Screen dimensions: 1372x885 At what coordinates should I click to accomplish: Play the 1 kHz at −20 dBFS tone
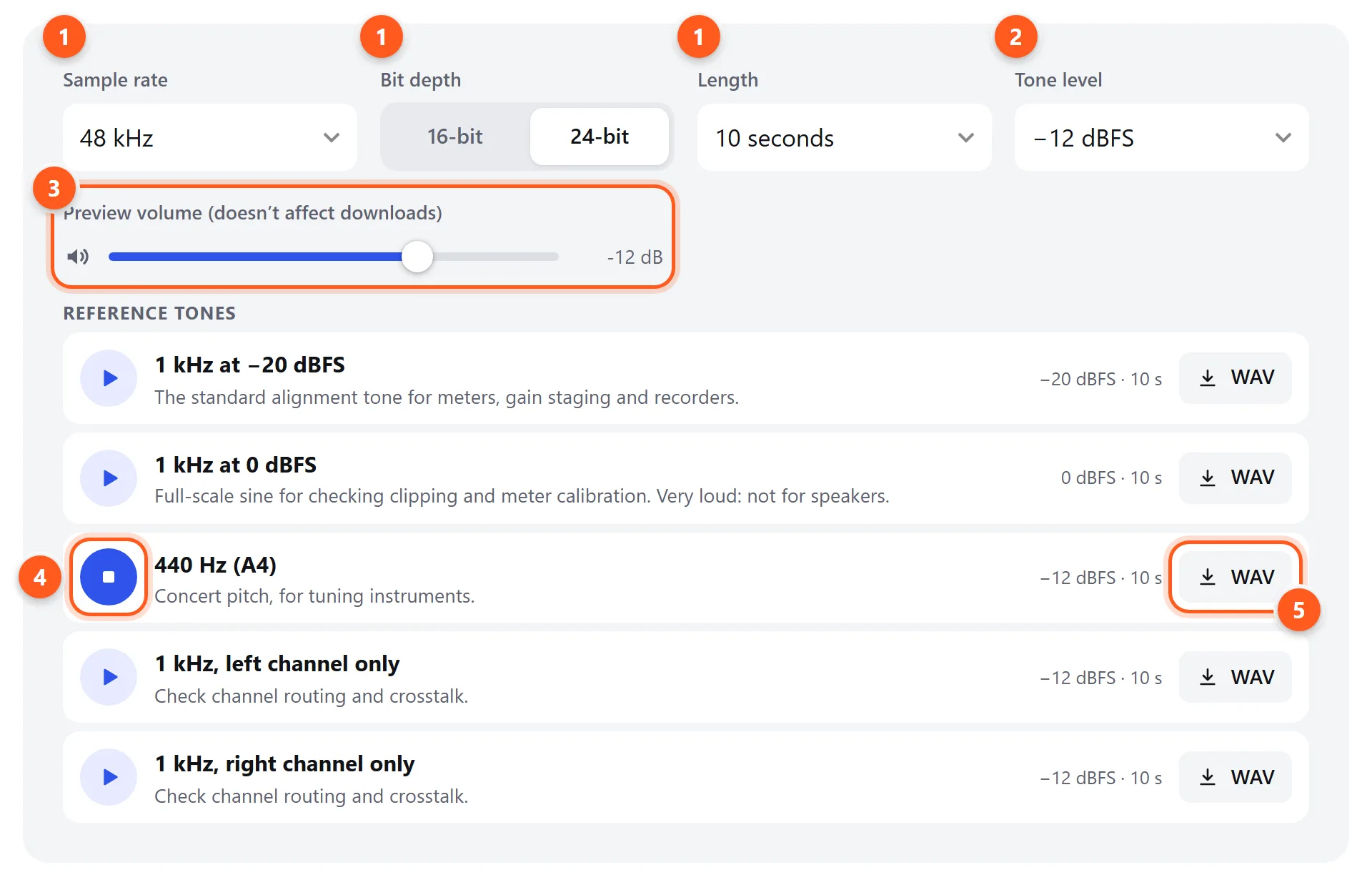pyautogui.click(x=109, y=378)
